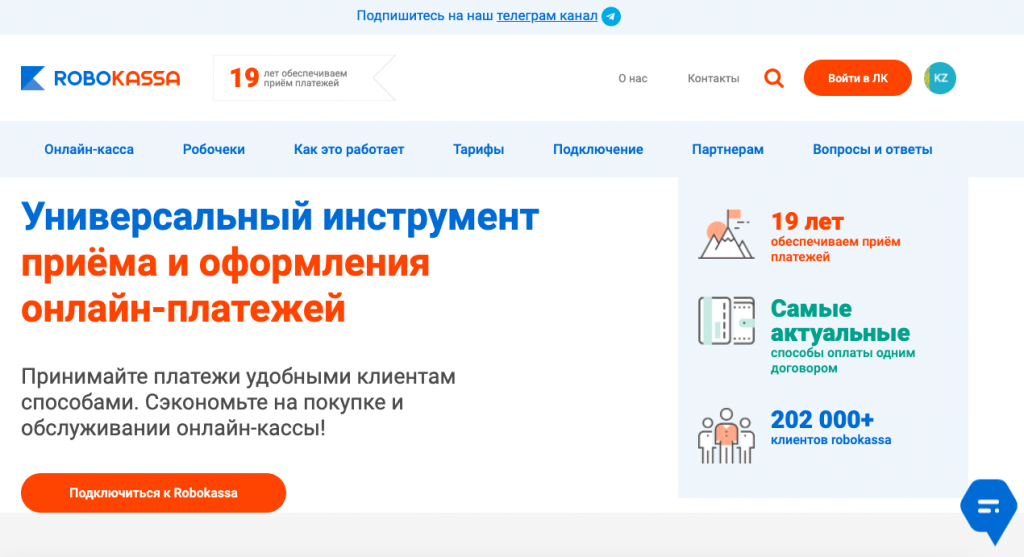The image size is (1024, 557).
Task: Click способы оплаты одним договором text
Action: coord(842,360)
